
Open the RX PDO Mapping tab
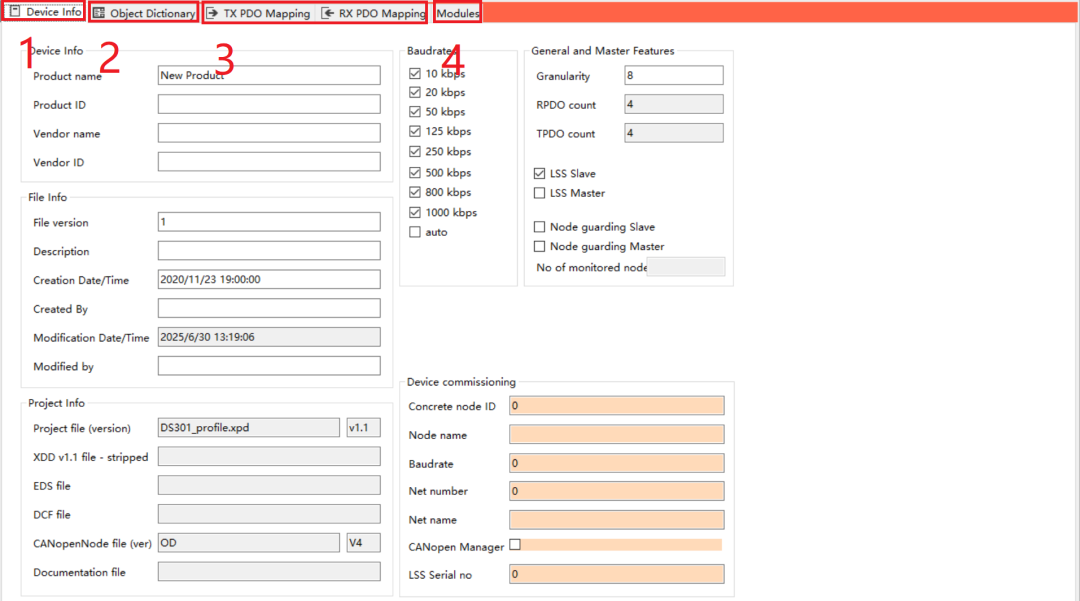coord(373,14)
